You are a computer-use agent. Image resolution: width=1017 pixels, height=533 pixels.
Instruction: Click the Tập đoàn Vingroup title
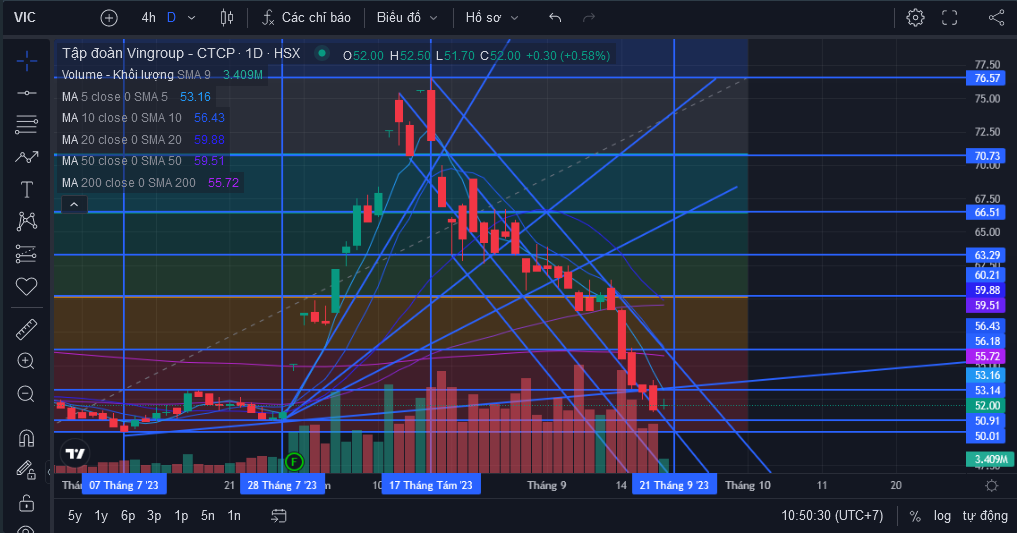(x=181, y=53)
